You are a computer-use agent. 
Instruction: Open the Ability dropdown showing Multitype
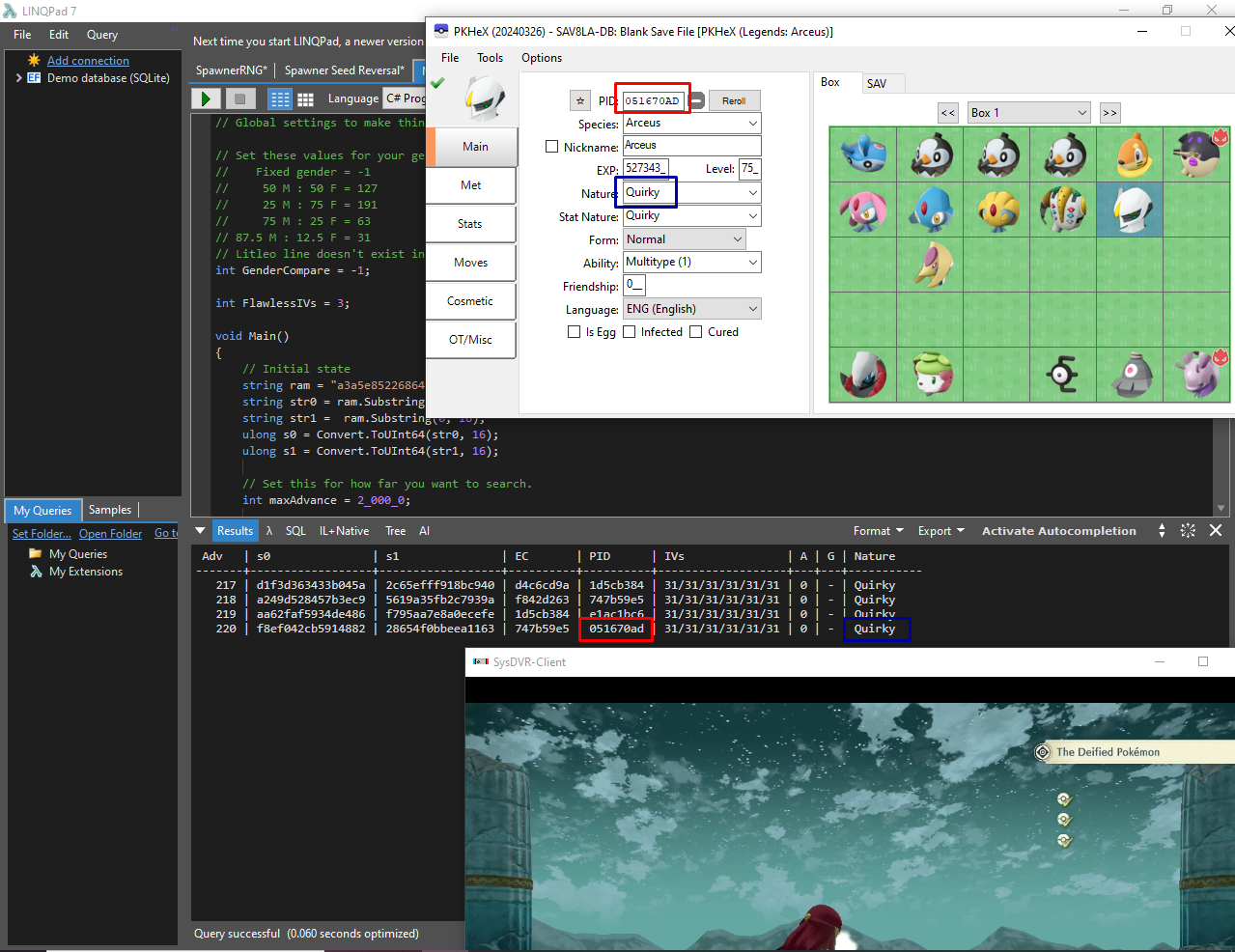691,262
